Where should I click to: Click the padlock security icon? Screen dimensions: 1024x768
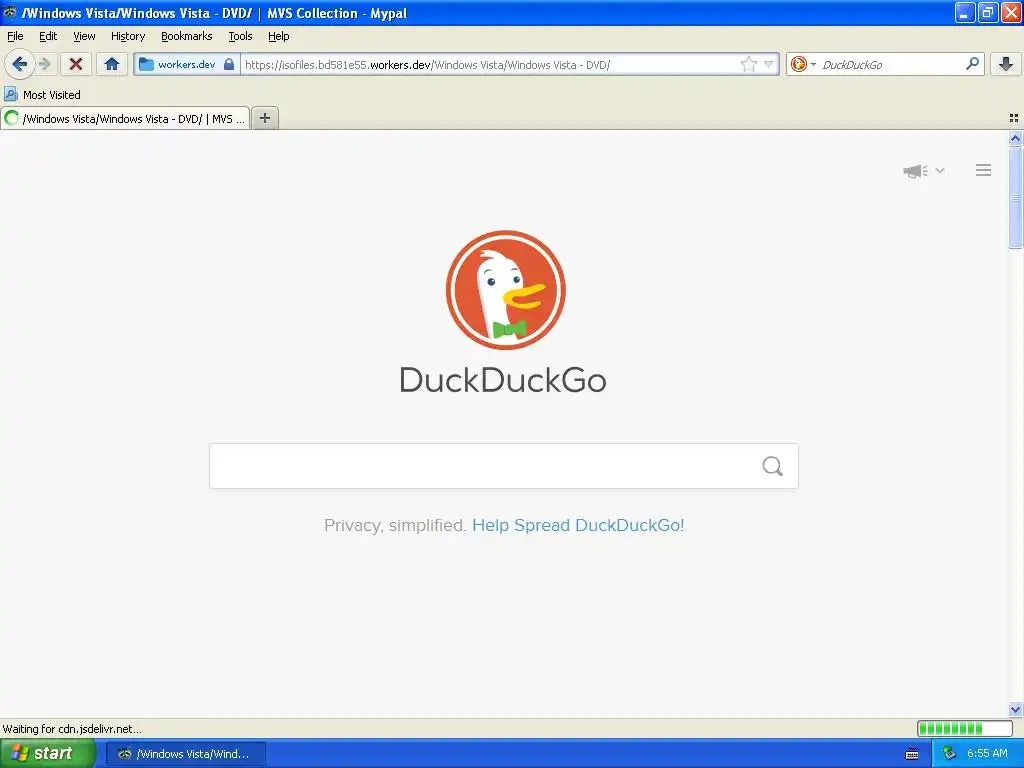click(229, 64)
